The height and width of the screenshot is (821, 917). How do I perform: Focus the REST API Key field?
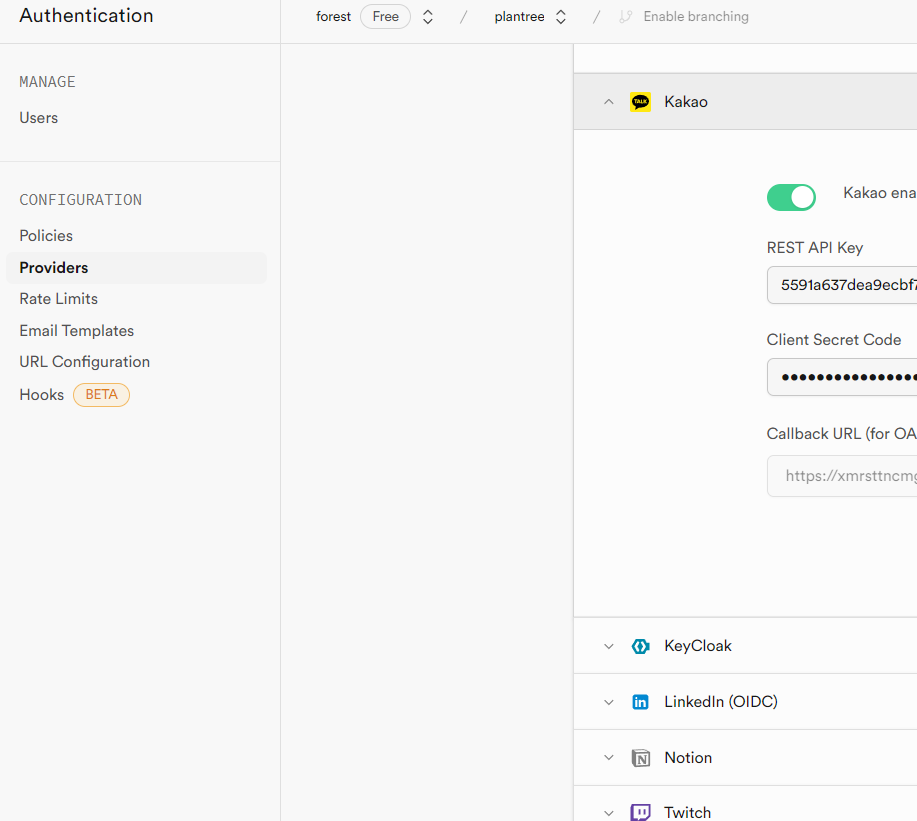(x=842, y=285)
